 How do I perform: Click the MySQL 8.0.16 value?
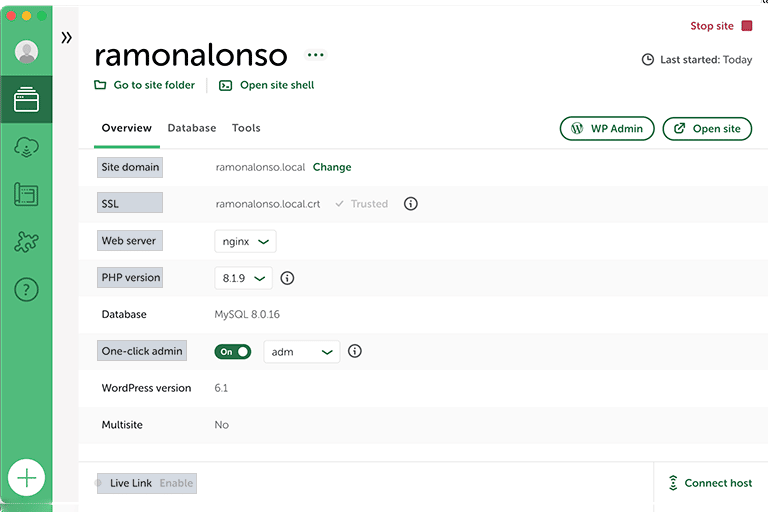pyautogui.click(x=247, y=315)
